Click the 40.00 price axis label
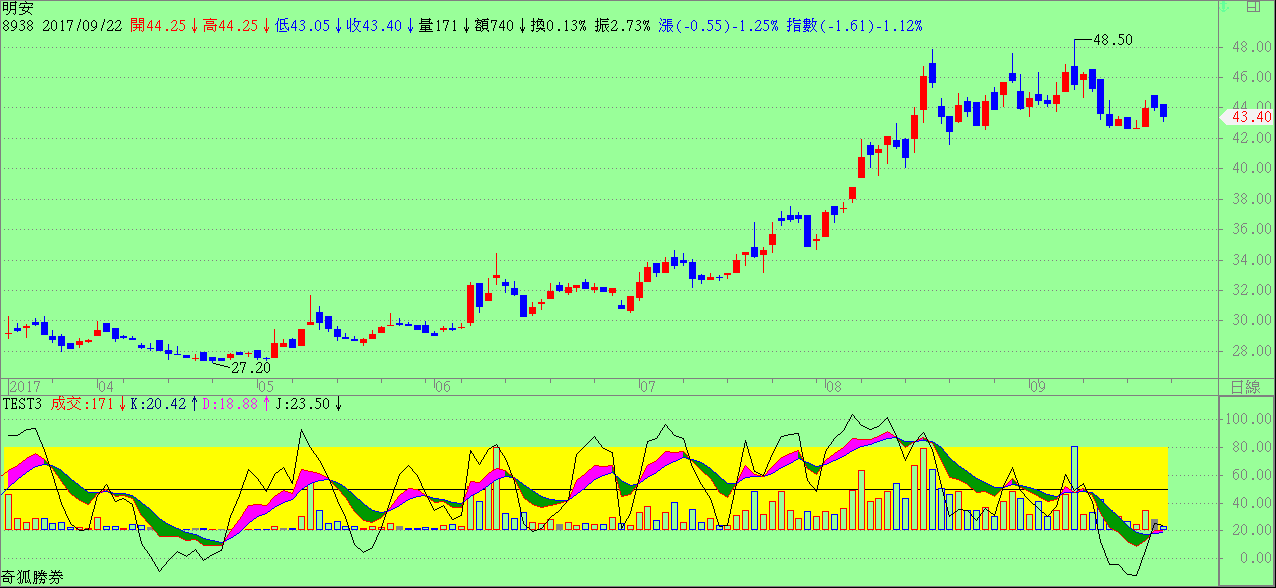Image resolution: width=1276 pixels, height=588 pixels. click(x=1251, y=169)
